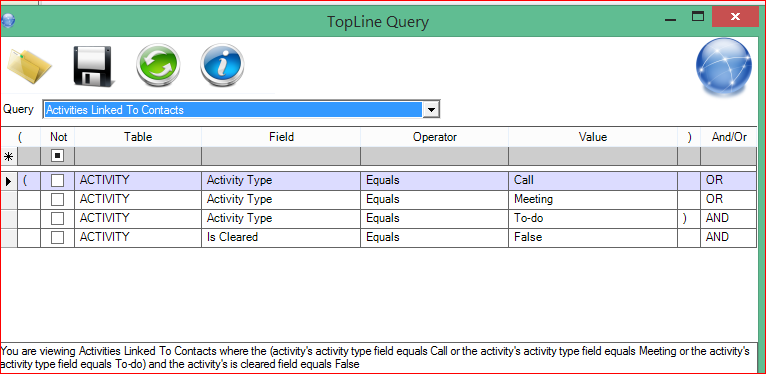Click the open parenthesis cell in Call row
The image size is (766, 374).
pyautogui.click(x=29, y=181)
